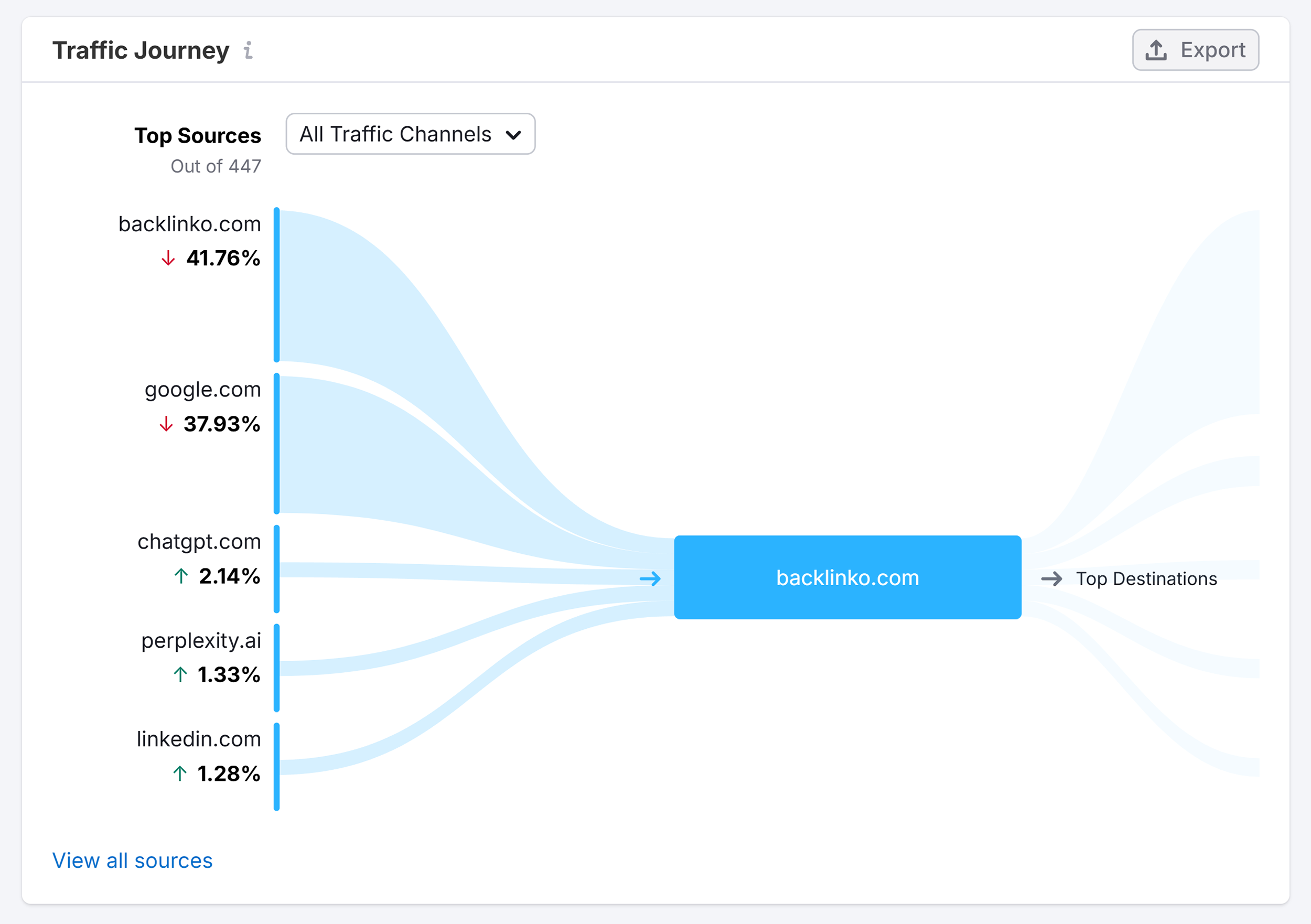Click the green up arrow beside linkedin.com
1311x924 pixels.
(180, 774)
